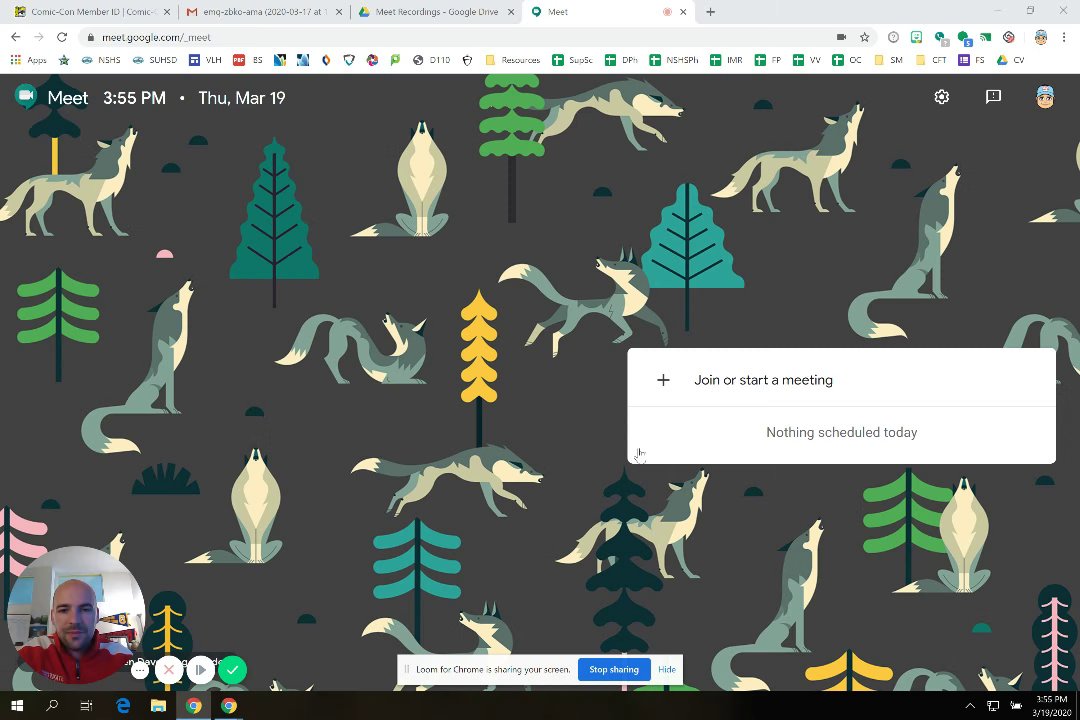
Task: Switch to Meet Recordings Google Drive tab
Action: [x=436, y=12]
